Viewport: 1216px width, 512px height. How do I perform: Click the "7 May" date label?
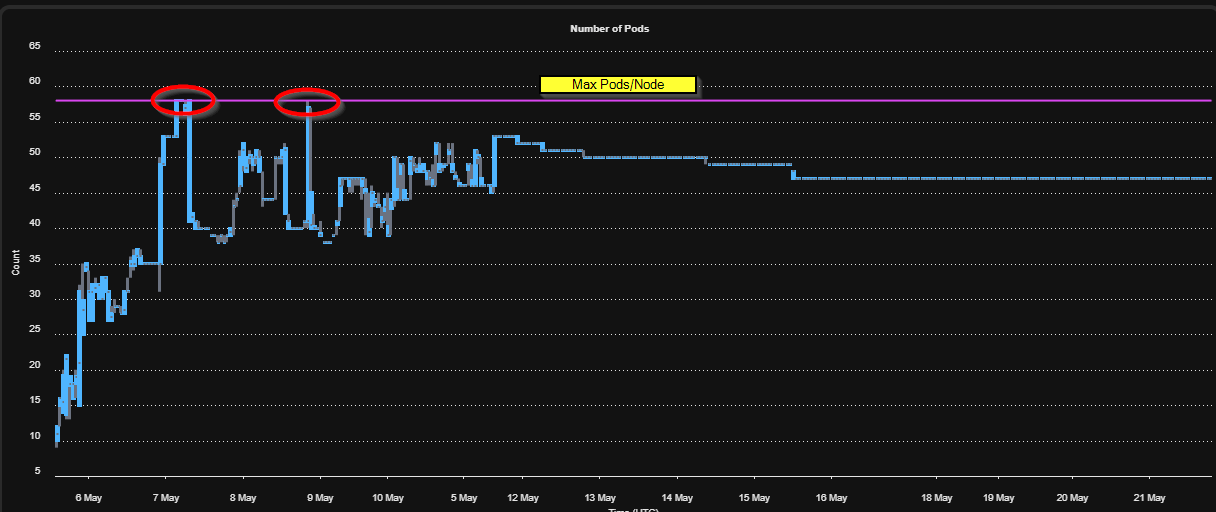coord(165,497)
